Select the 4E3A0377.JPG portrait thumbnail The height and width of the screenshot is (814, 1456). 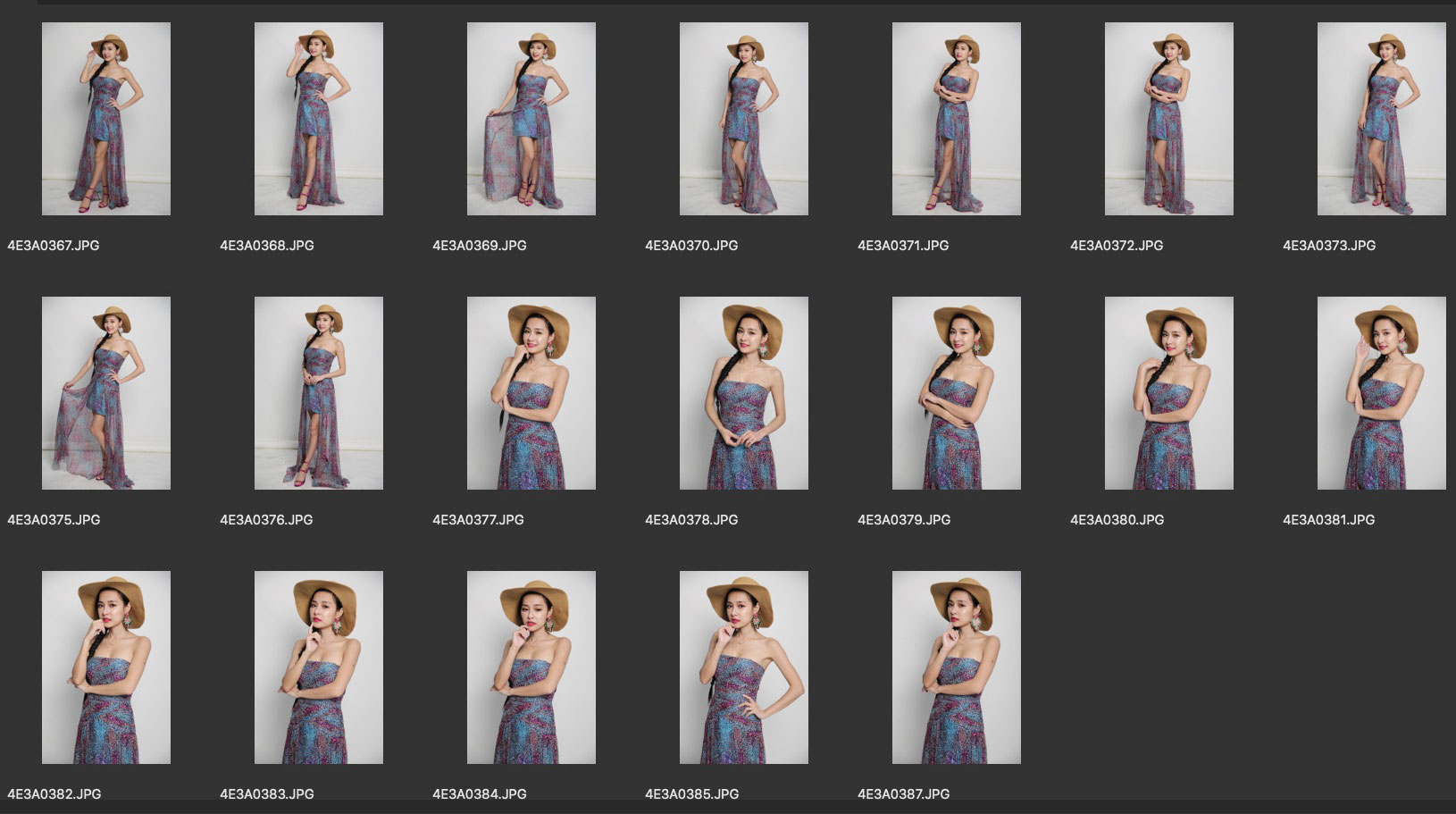531,393
